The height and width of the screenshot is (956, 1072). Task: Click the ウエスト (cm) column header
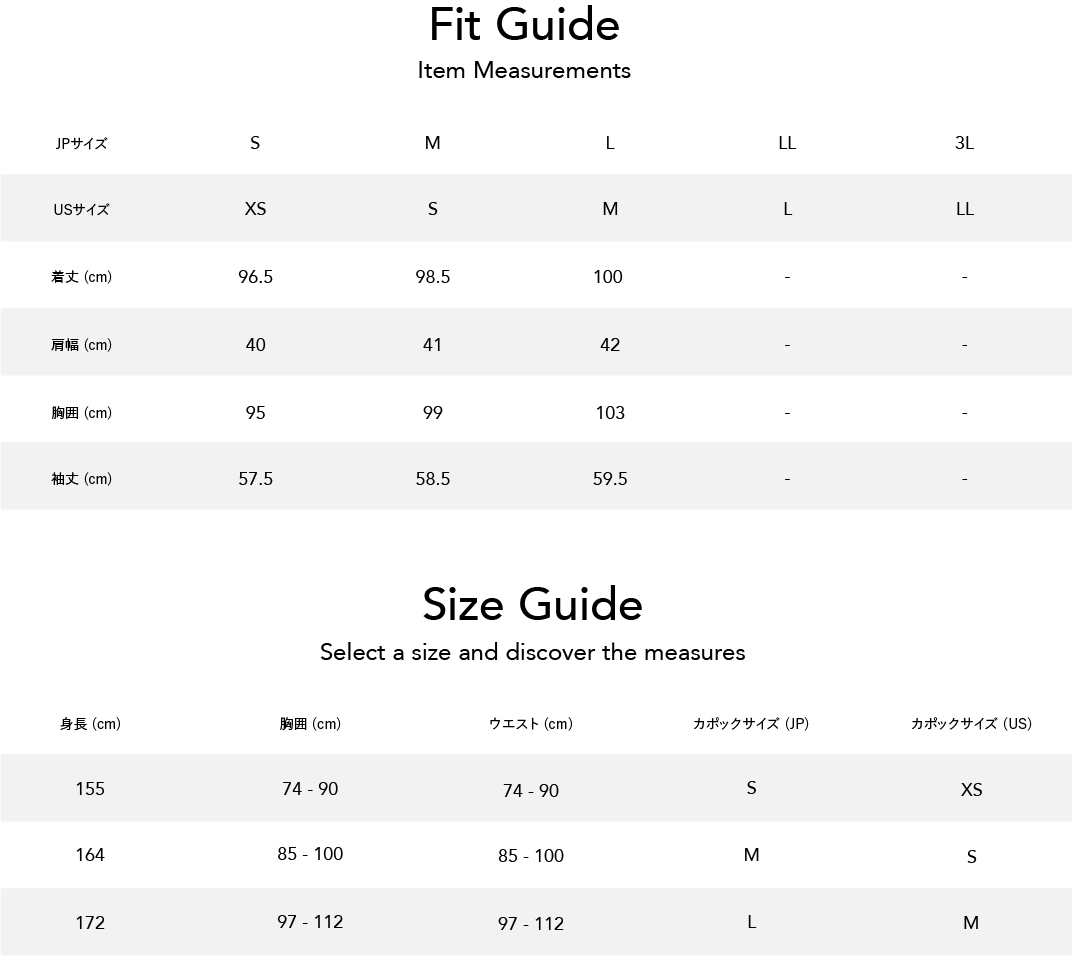[531, 723]
